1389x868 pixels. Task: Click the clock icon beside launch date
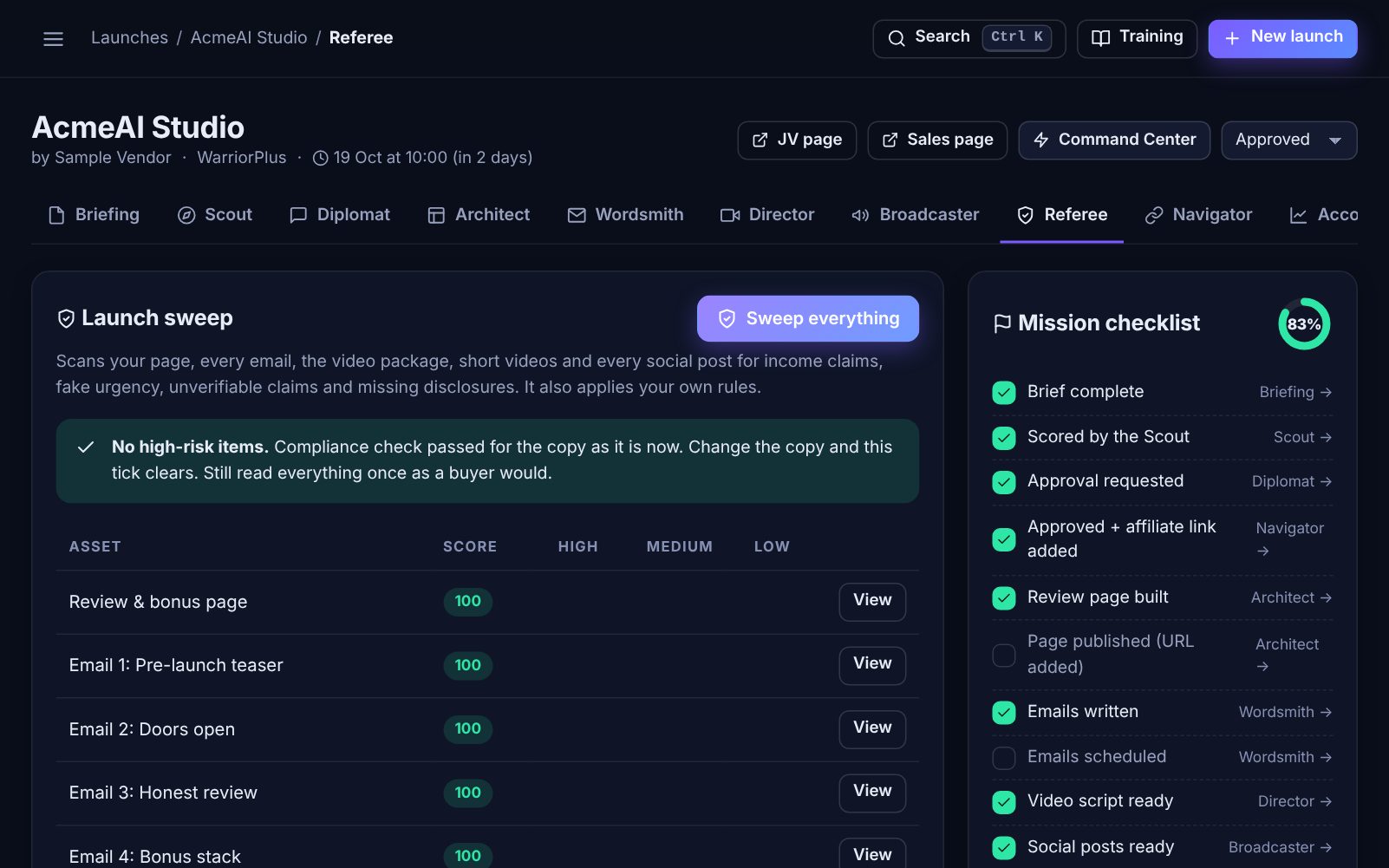[321, 158]
